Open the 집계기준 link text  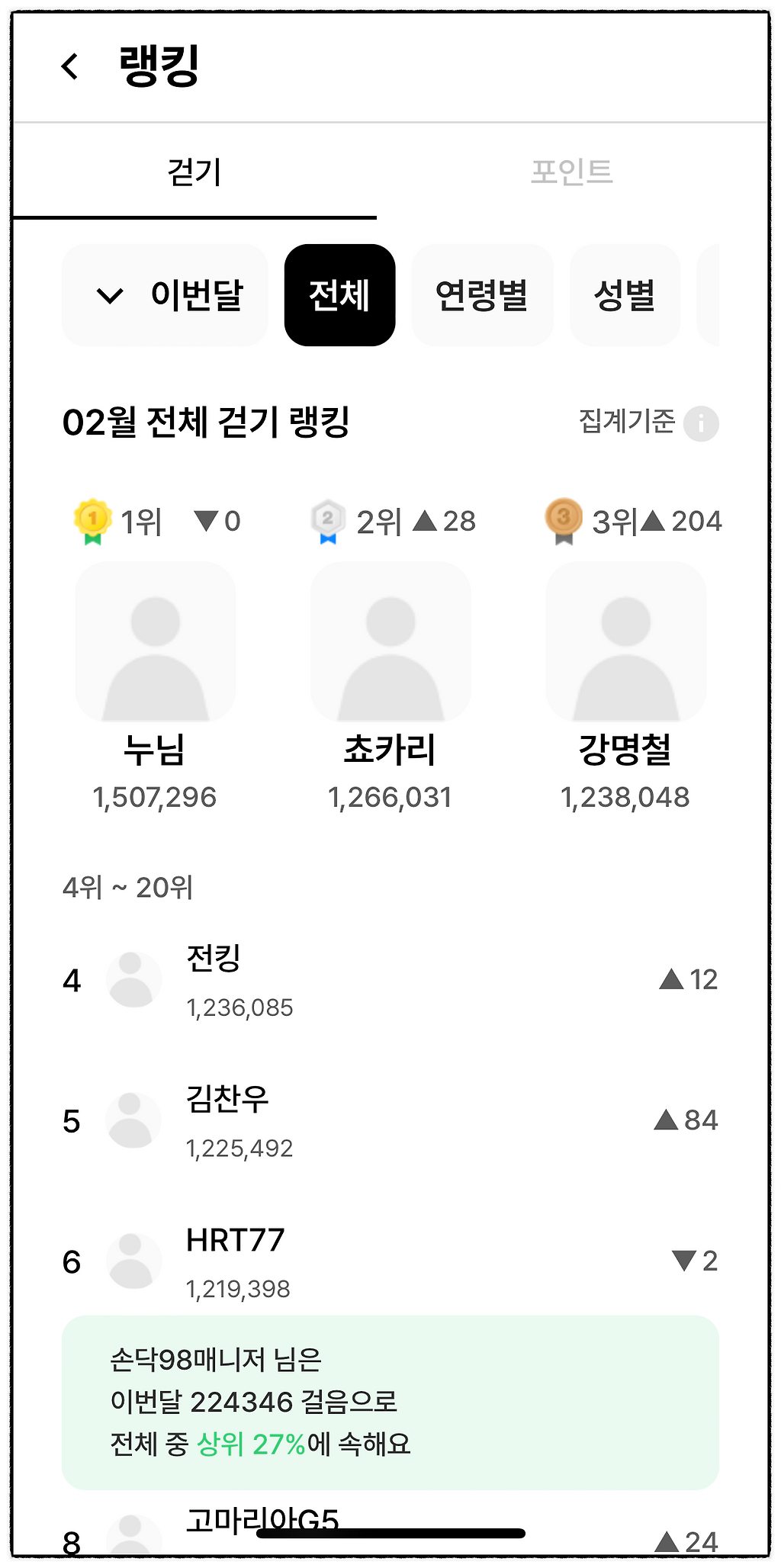pyautogui.click(x=627, y=421)
